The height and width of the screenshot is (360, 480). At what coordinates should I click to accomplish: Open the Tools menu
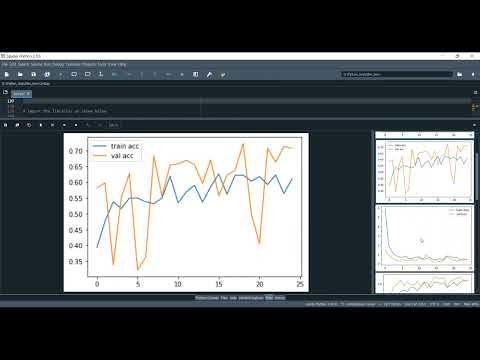click(101, 64)
